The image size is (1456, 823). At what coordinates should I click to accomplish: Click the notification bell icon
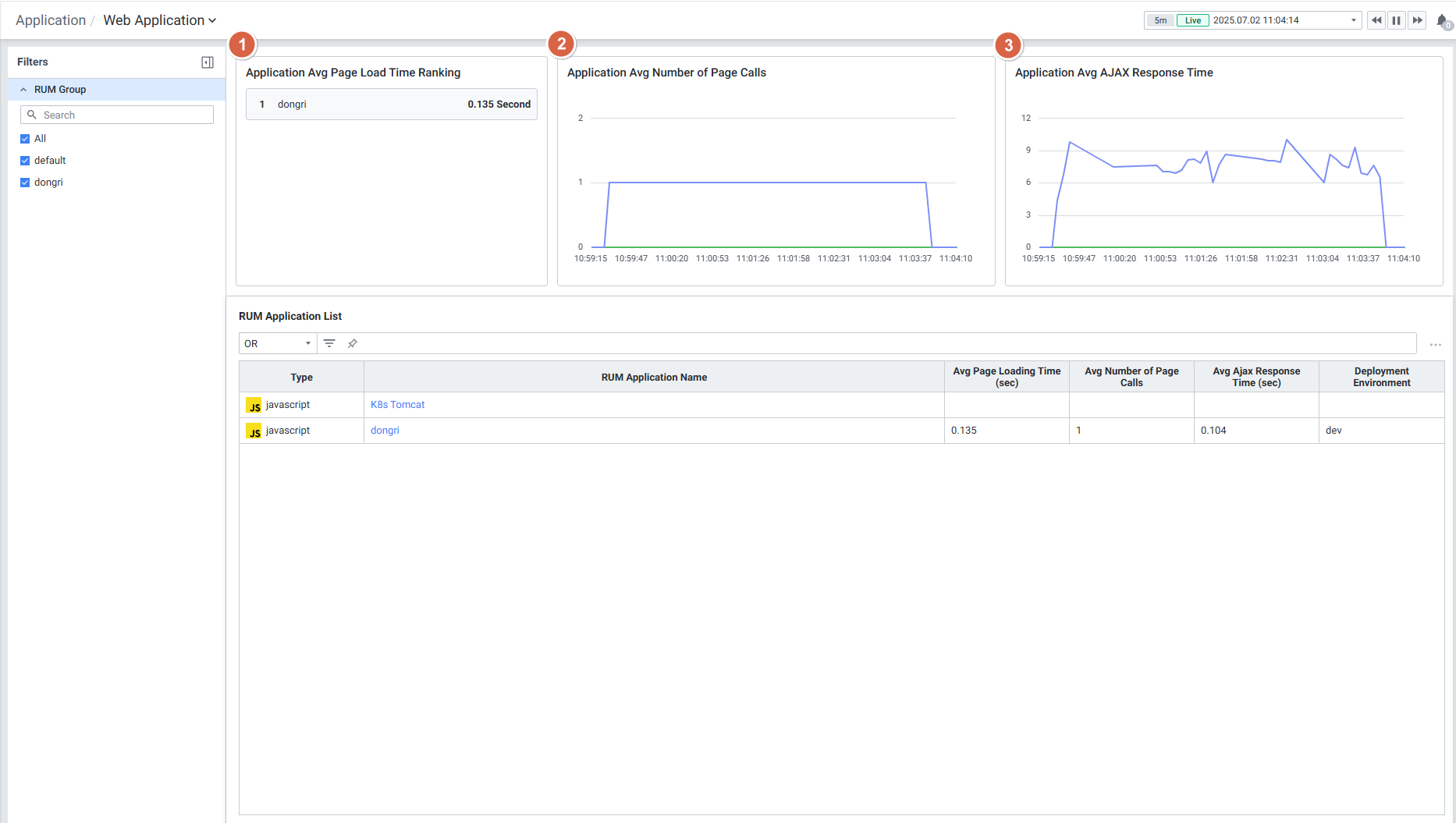(x=1442, y=21)
